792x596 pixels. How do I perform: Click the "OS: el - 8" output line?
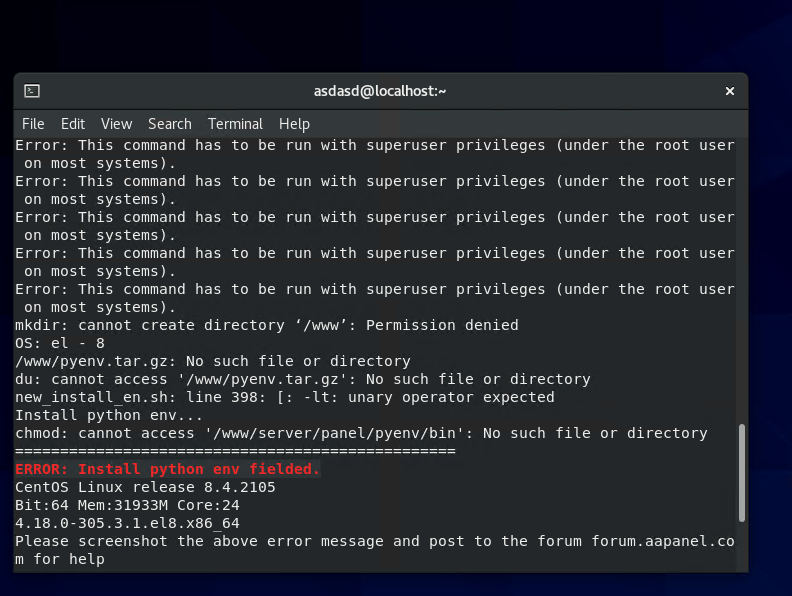point(59,343)
